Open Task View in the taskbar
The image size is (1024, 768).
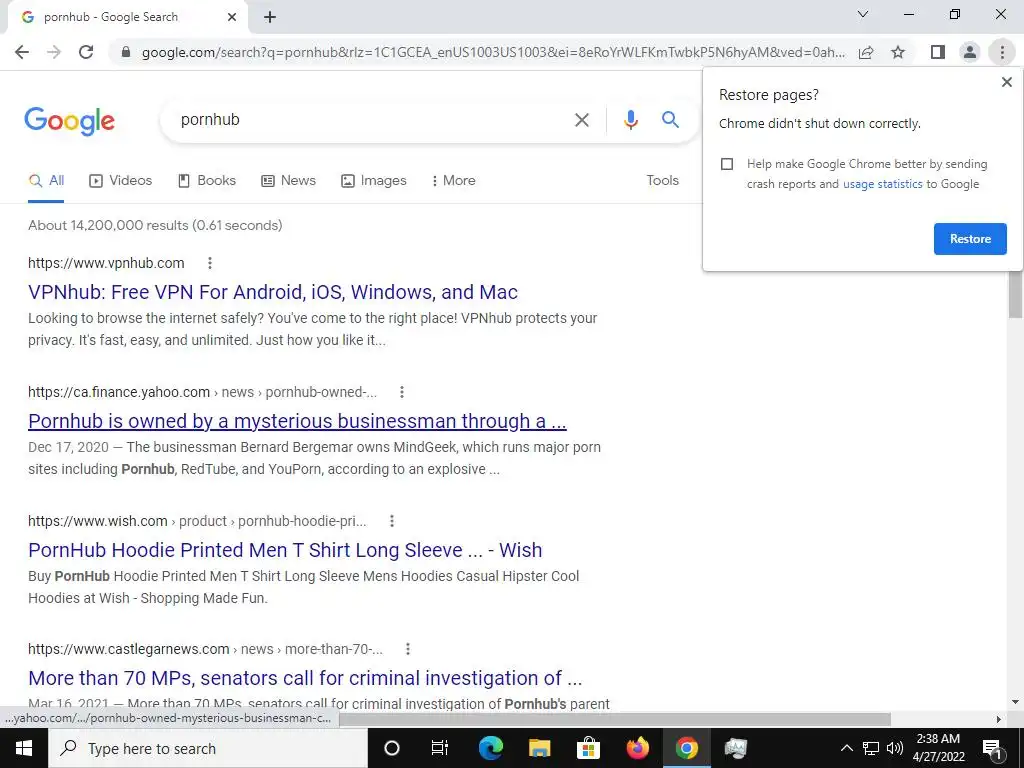click(x=440, y=748)
